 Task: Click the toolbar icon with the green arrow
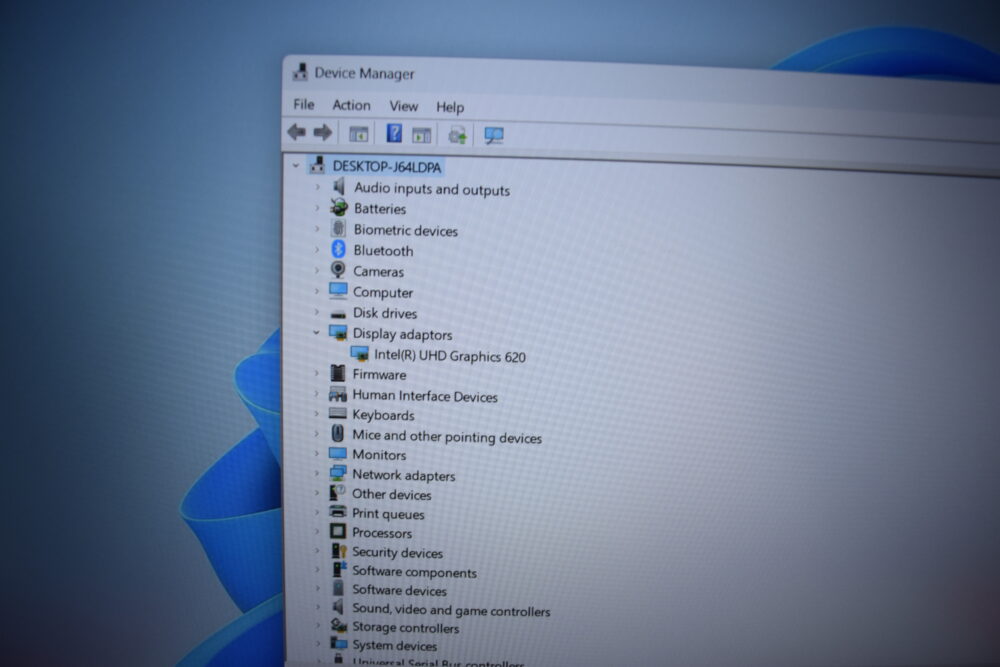pos(457,135)
